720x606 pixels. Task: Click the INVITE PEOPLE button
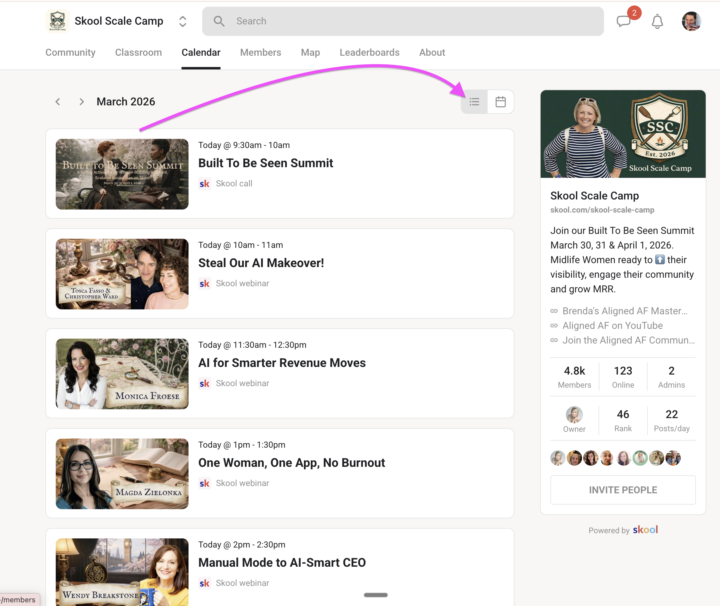coord(623,490)
